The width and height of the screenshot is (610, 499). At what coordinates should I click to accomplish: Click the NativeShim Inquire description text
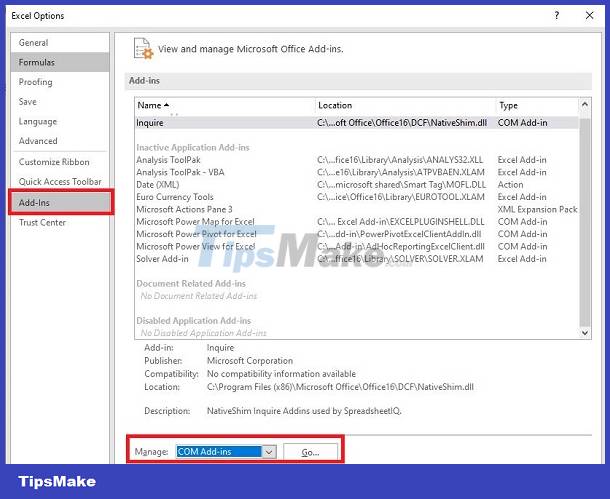point(304,411)
